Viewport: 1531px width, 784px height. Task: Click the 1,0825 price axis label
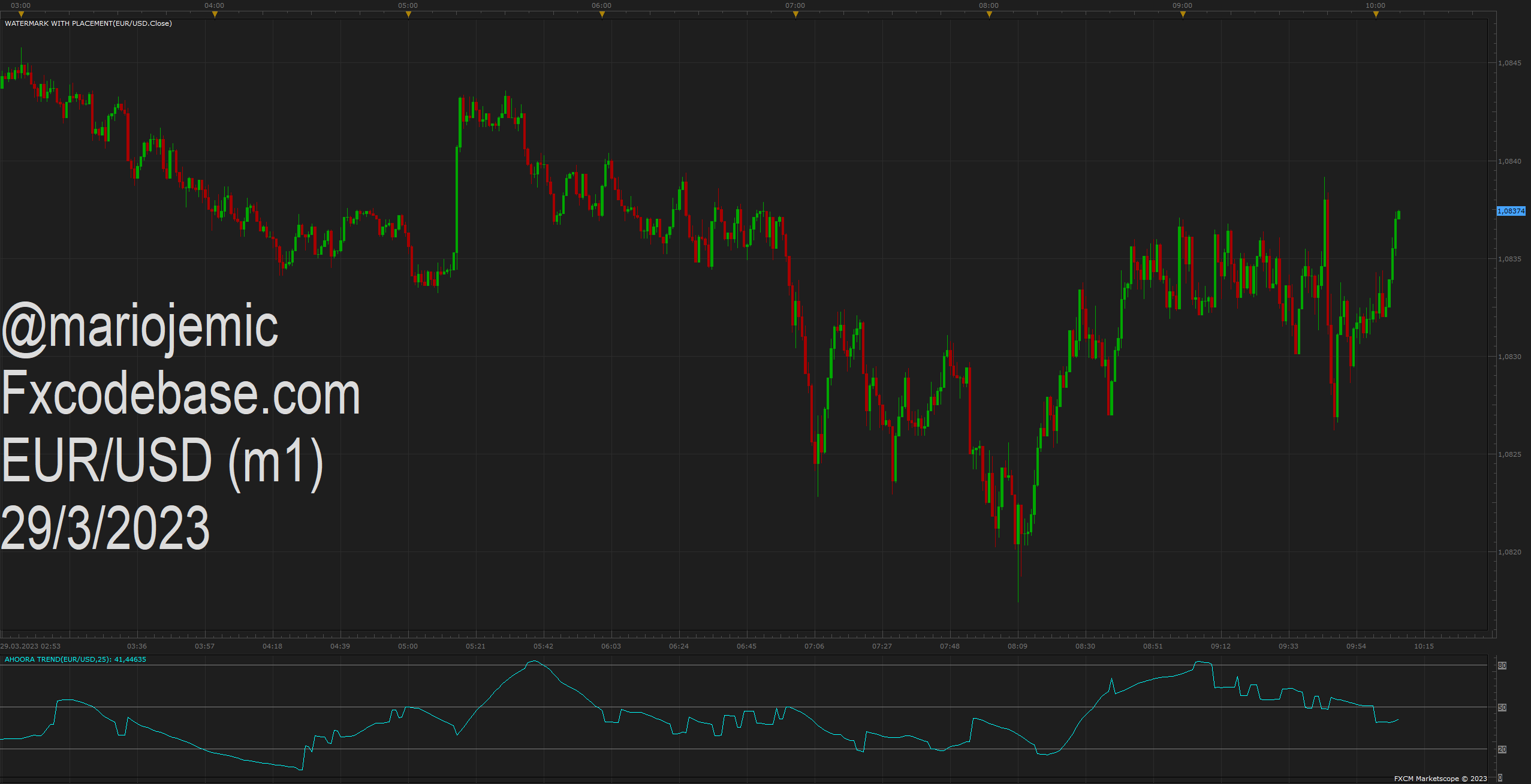[1509, 454]
